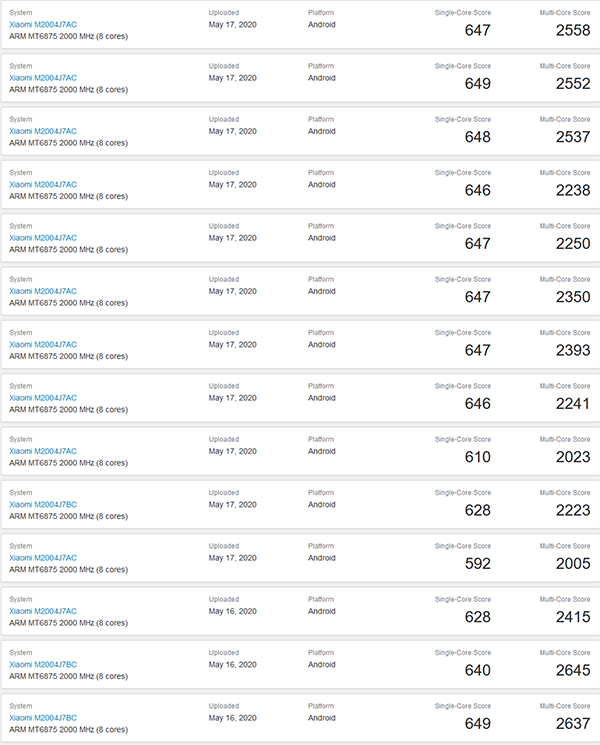Click the 2558 multi-core score value
This screenshot has width=600, height=745.
[573, 30]
